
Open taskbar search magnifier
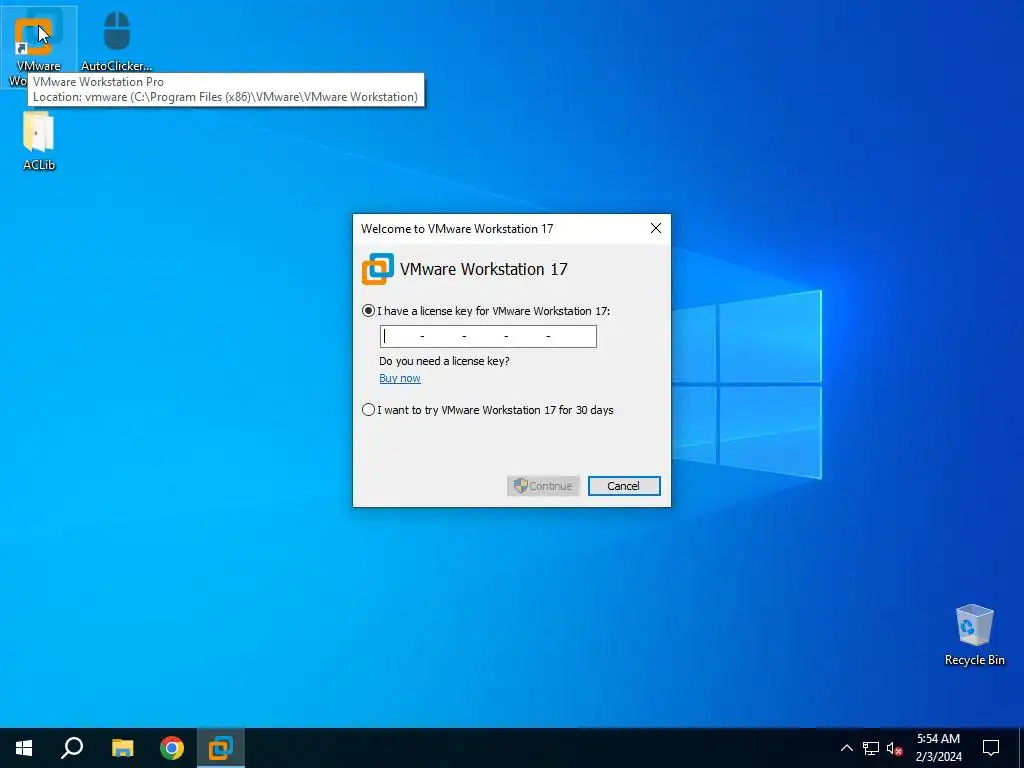[72, 748]
